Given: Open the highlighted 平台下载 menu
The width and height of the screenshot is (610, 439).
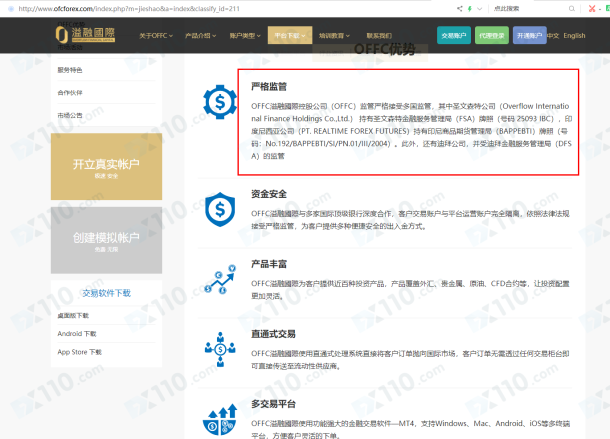Looking at the screenshot, I should 290,35.
